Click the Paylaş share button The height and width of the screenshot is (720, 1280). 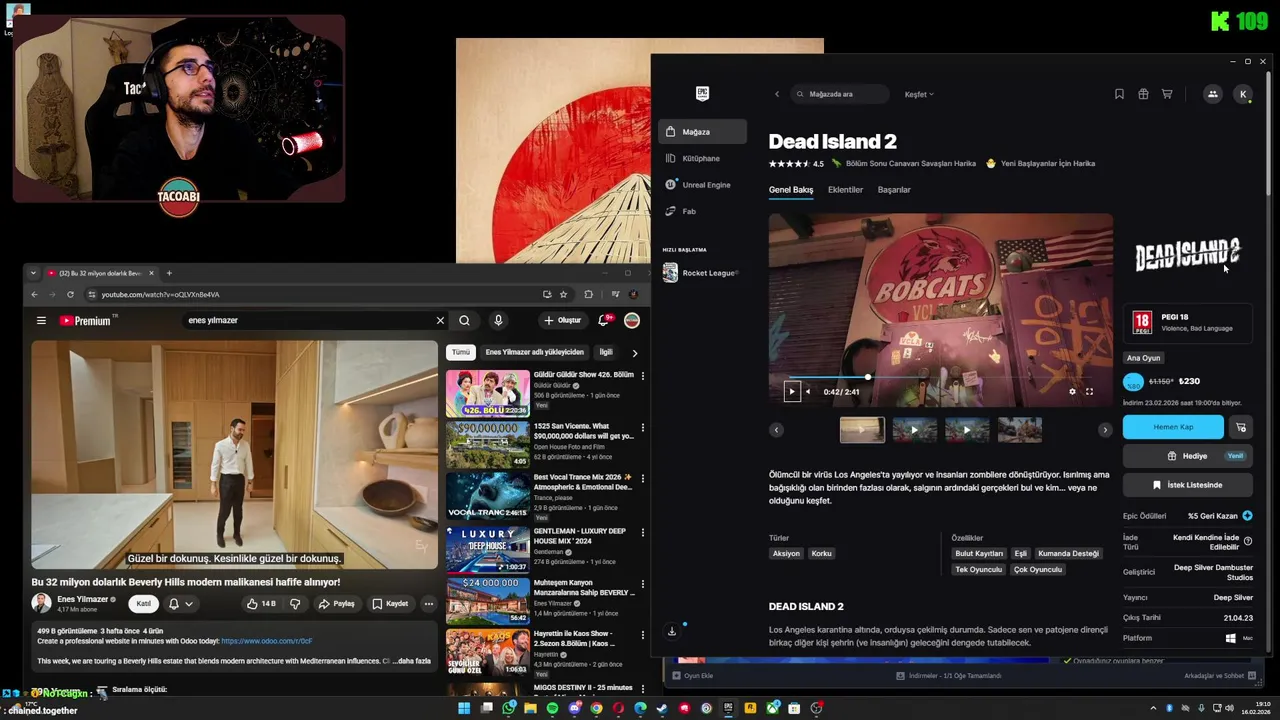(336, 604)
